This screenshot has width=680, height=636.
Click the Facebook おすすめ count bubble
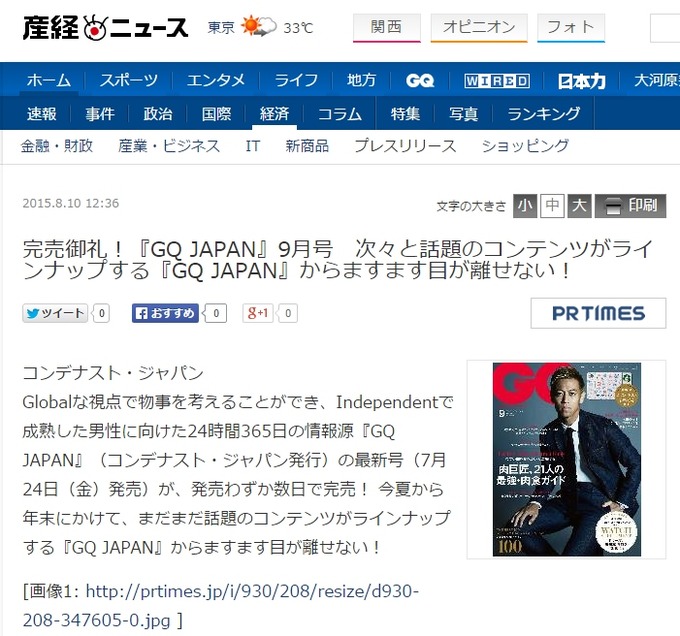216,313
